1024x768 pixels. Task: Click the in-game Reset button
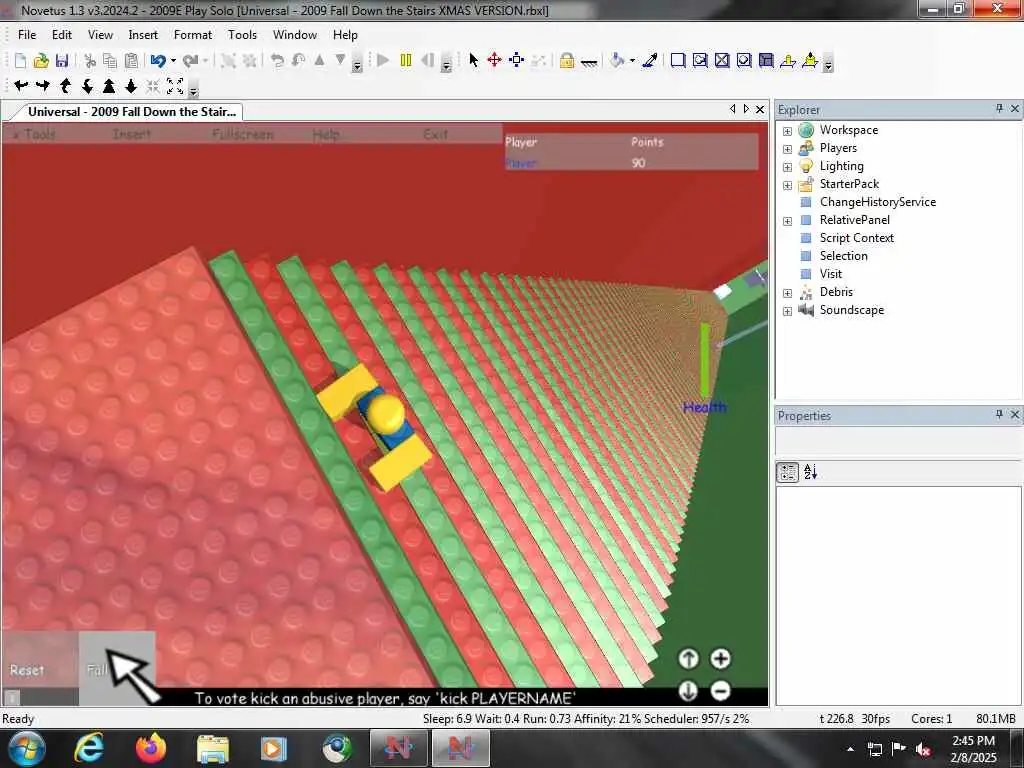pos(39,669)
